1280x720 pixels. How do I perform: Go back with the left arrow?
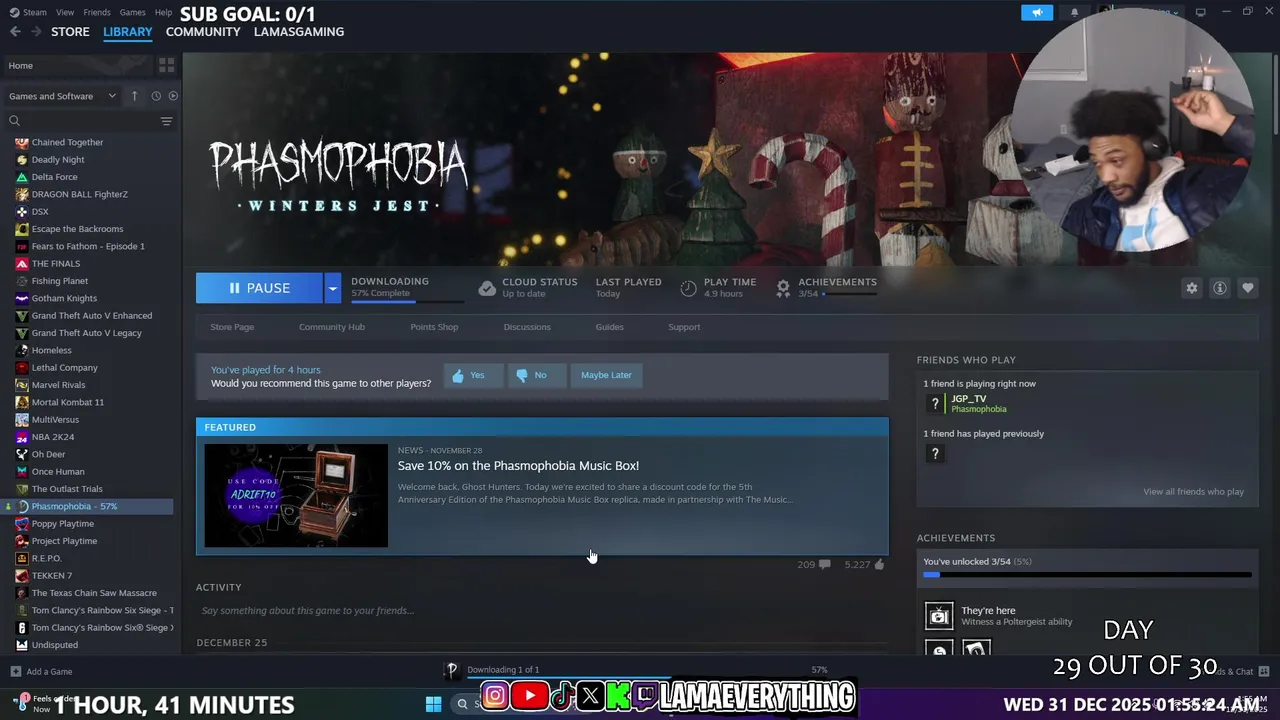[x=15, y=31]
